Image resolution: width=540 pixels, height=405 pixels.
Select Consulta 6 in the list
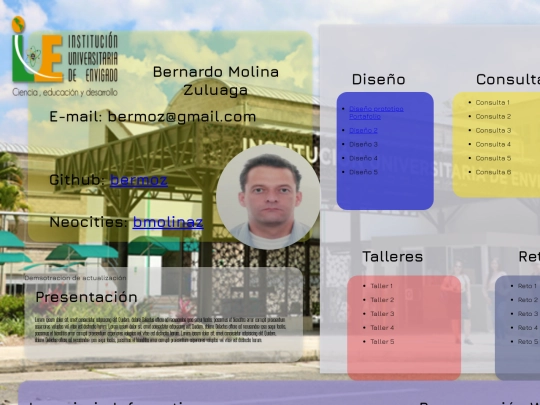(x=493, y=172)
